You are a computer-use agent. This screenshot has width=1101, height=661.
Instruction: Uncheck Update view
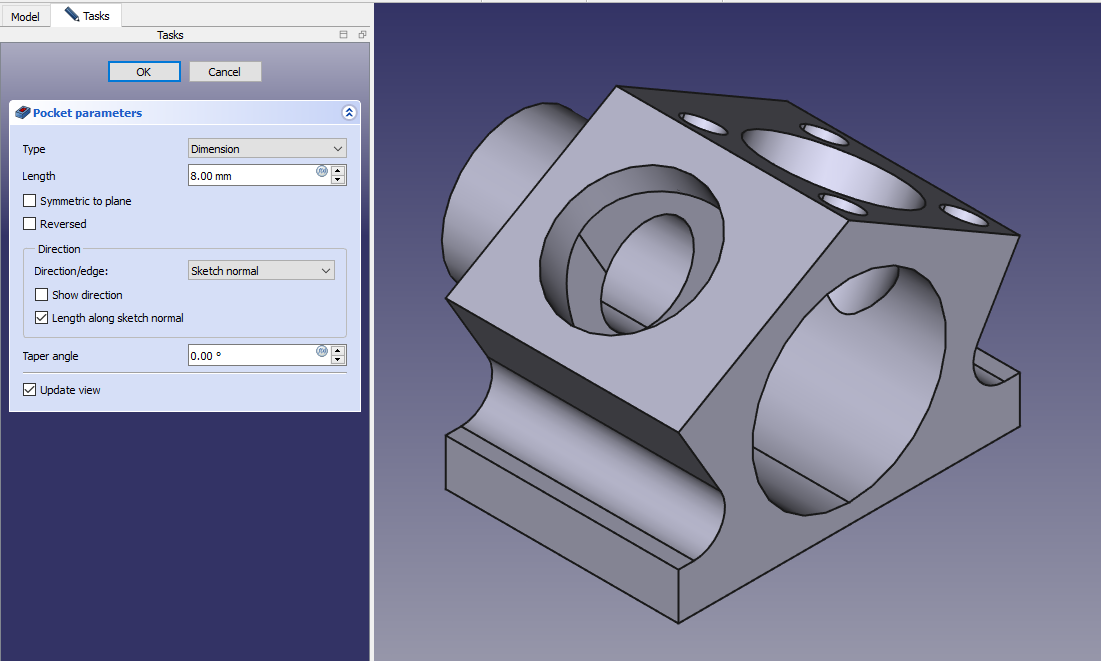click(x=30, y=390)
